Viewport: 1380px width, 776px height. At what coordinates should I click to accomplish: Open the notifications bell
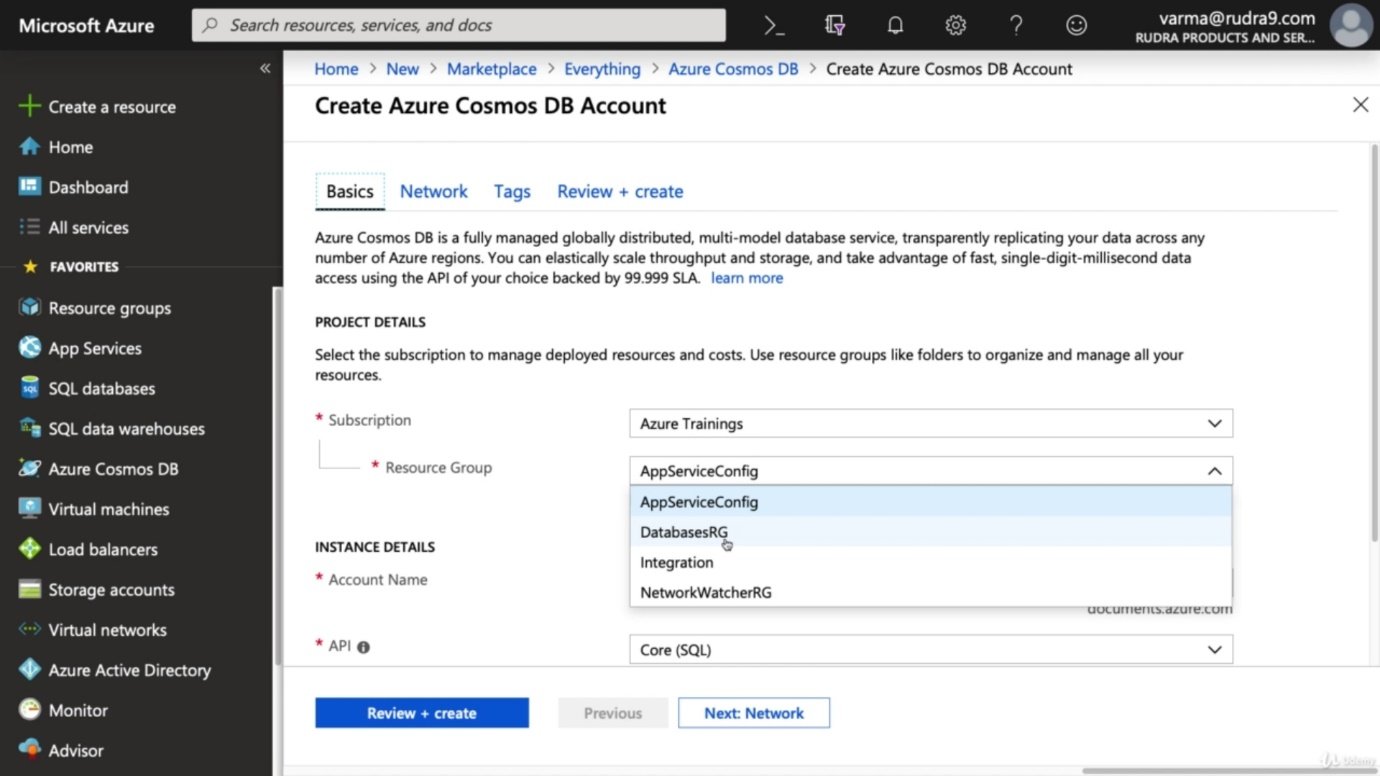(x=895, y=26)
